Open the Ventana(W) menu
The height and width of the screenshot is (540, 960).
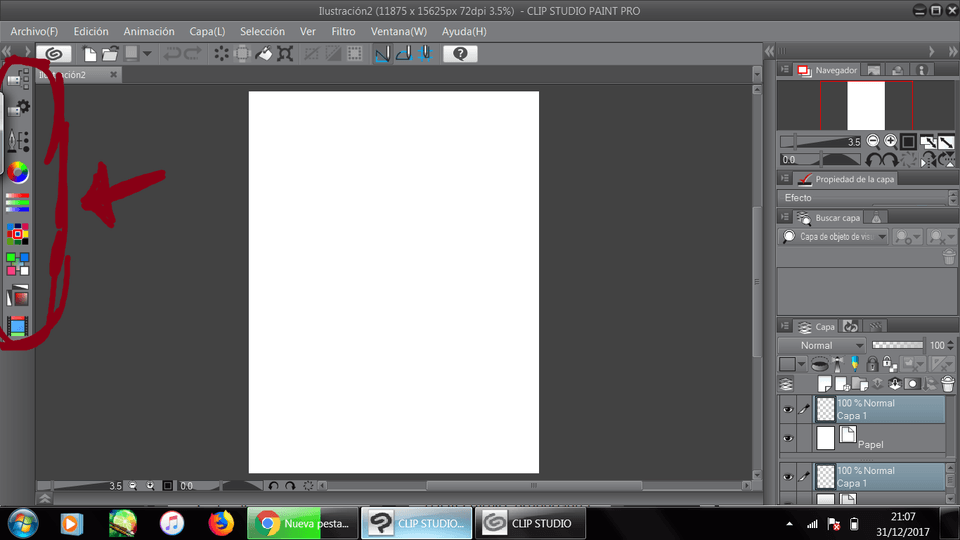pyautogui.click(x=399, y=31)
